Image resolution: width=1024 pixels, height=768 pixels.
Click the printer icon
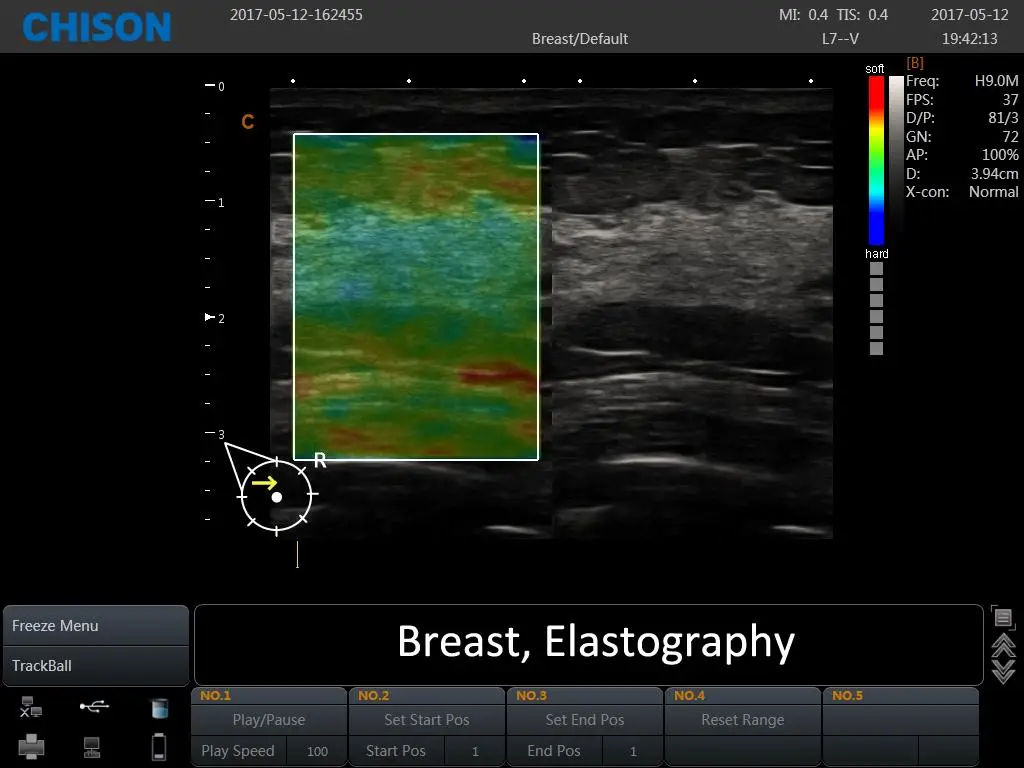pyautogui.click(x=31, y=746)
